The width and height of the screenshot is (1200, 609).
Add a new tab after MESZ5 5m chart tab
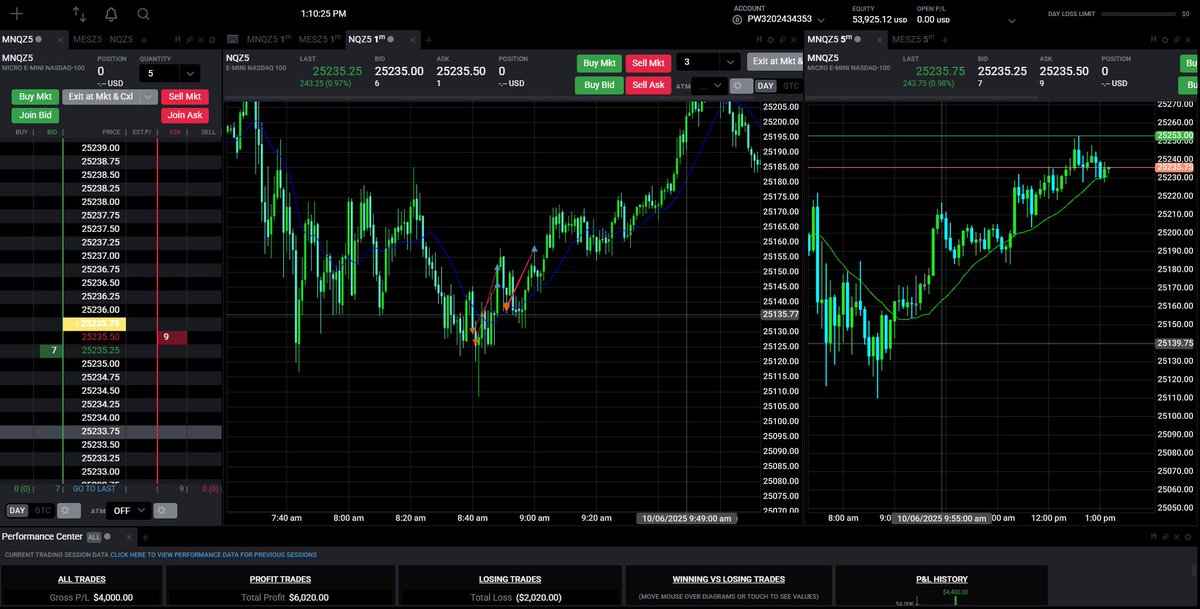[944, 39]
